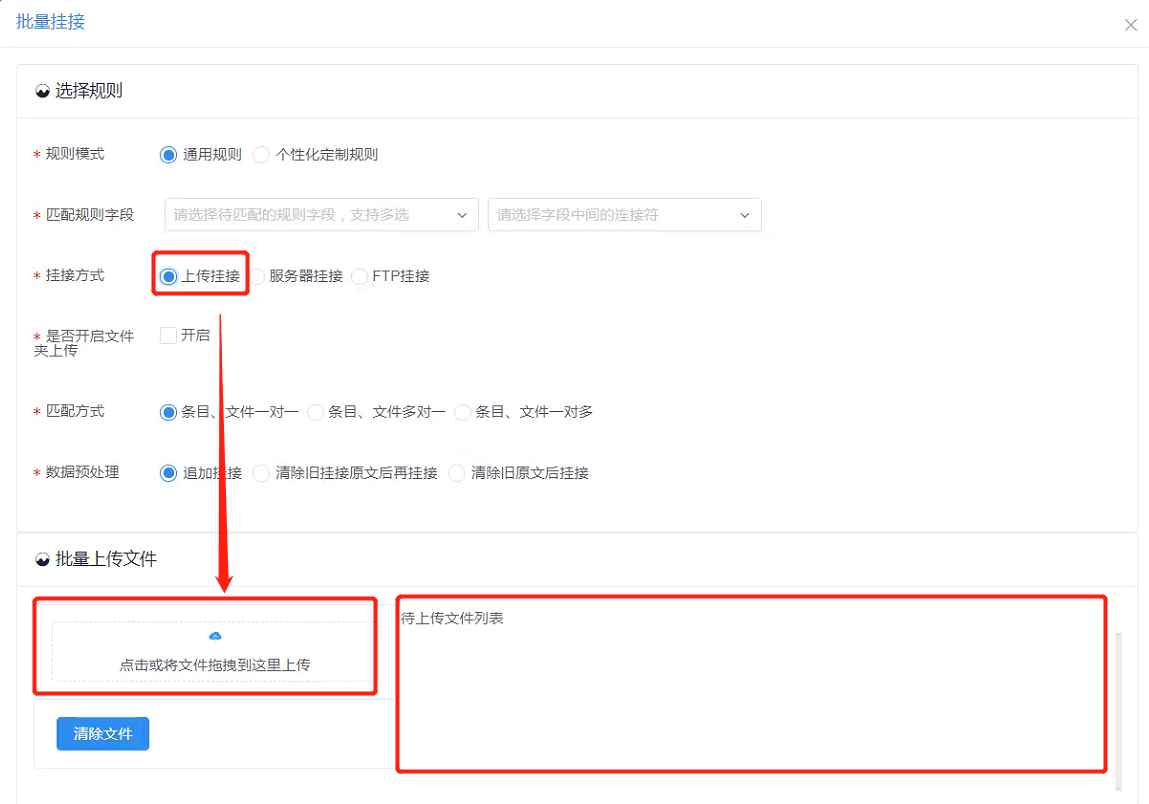
Task: Choose 追加挂接 data preprocessing
Action: pyautogui.click(x=169, y=473)
